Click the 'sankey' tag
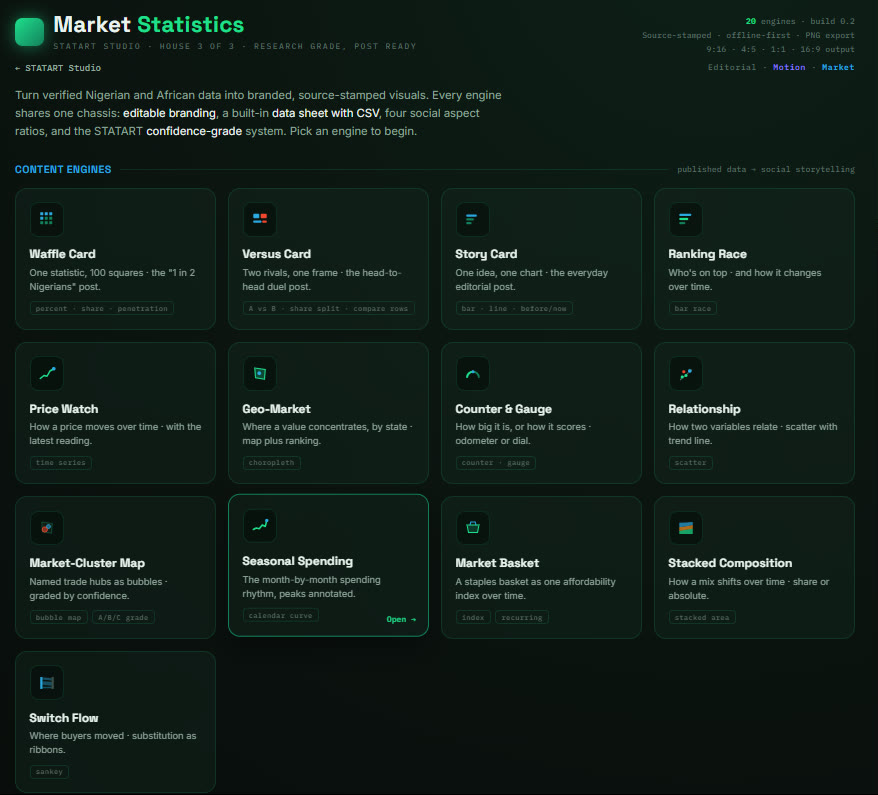This screenshot has width=878, height=795. coord(49,771)
